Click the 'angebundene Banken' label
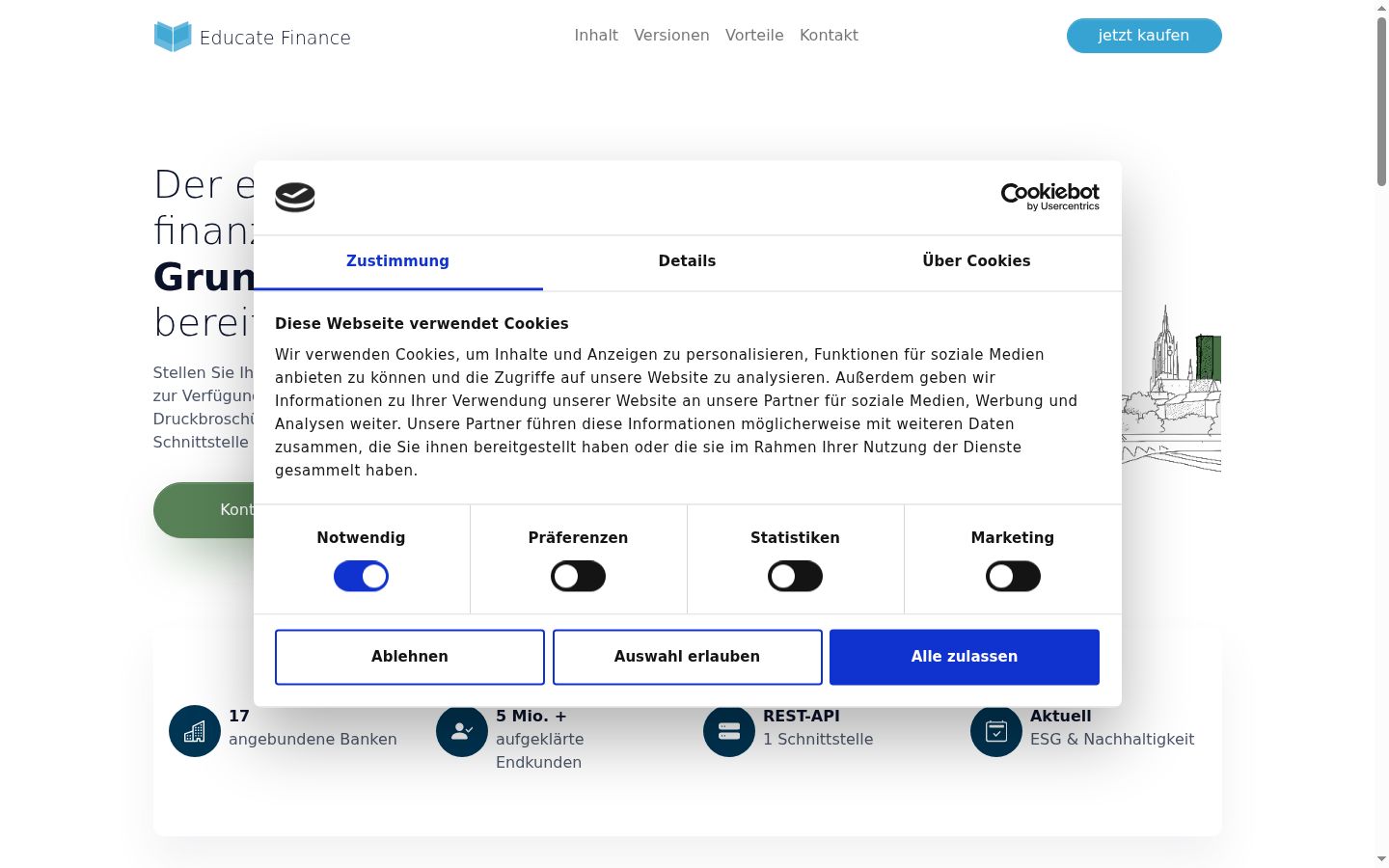The height and width of the screenshot is (868, 1389). (x=313, y=740)
